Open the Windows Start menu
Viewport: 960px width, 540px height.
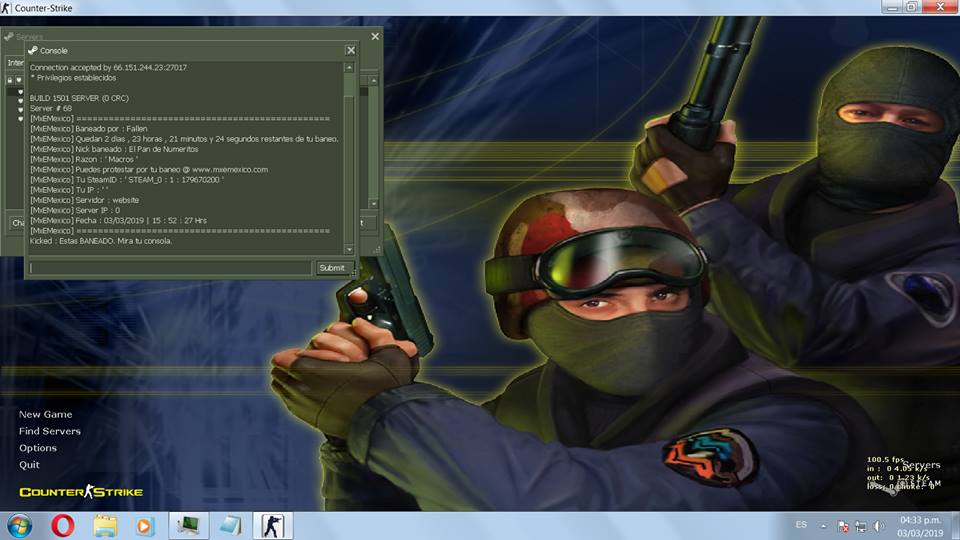[x=19, y=526]
